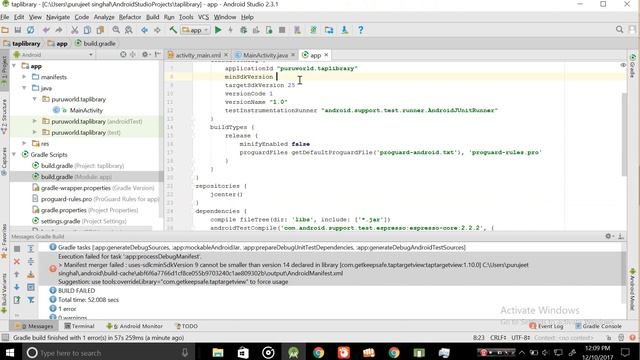Screen dimensions: 640x360
Task: Click the SDK Manager download icon
Action: point(344,30)
